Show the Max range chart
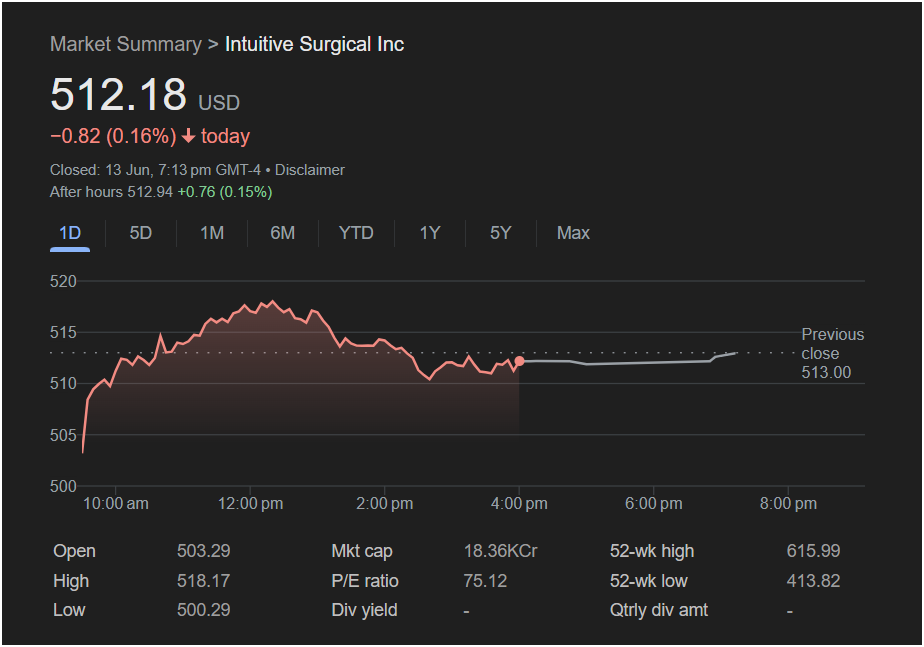Image resolution: width=924 pixels, height=647 pixels. pyautogui.click(x=573, y=233)
